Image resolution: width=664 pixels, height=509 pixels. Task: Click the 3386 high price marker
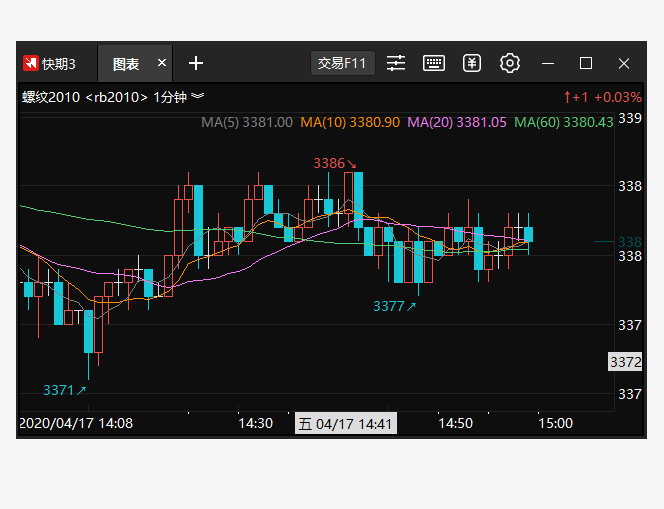coord(335,163)
